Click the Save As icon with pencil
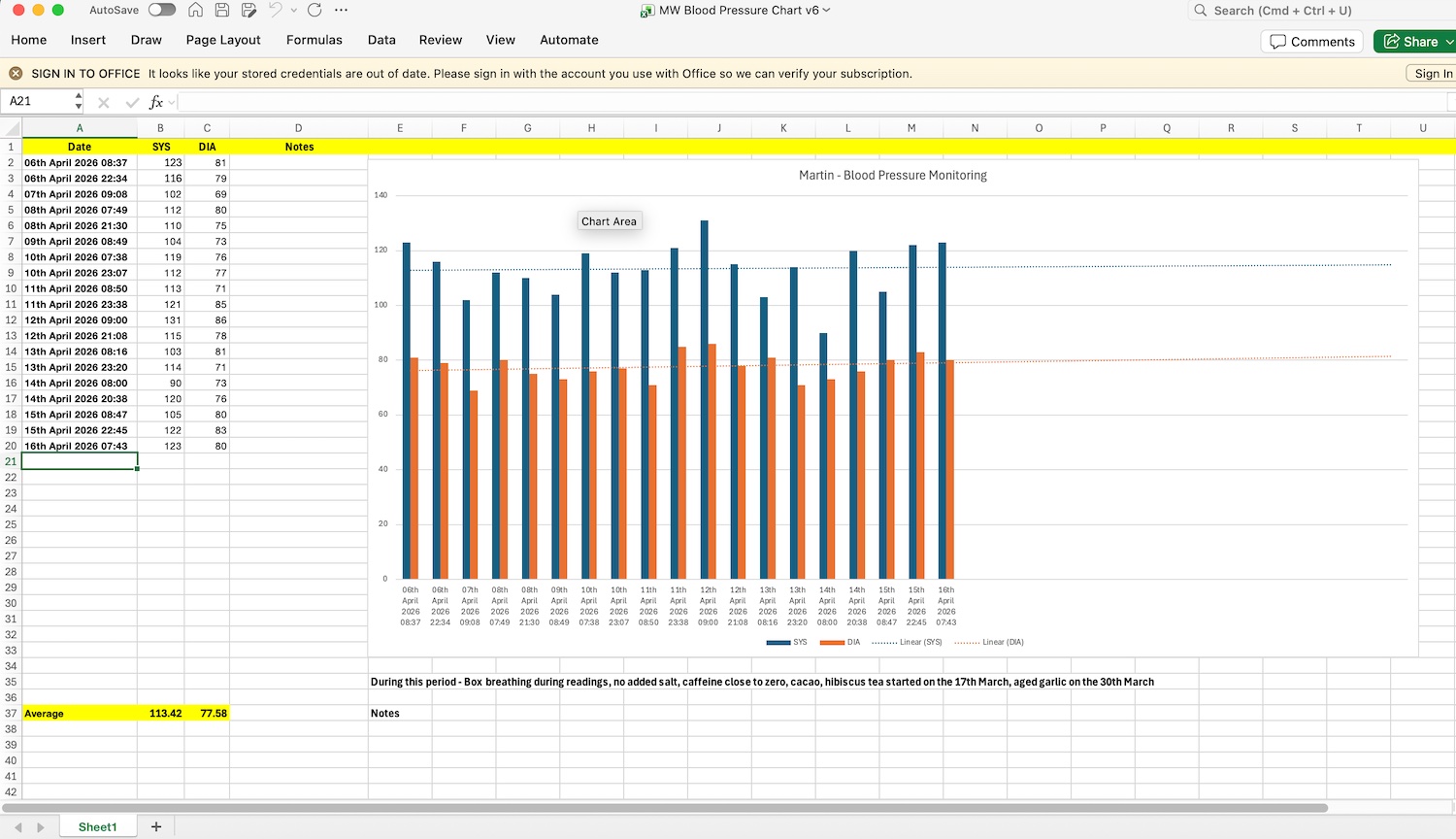The width and height of the screenshot is (1456, 839). [249, 11]
